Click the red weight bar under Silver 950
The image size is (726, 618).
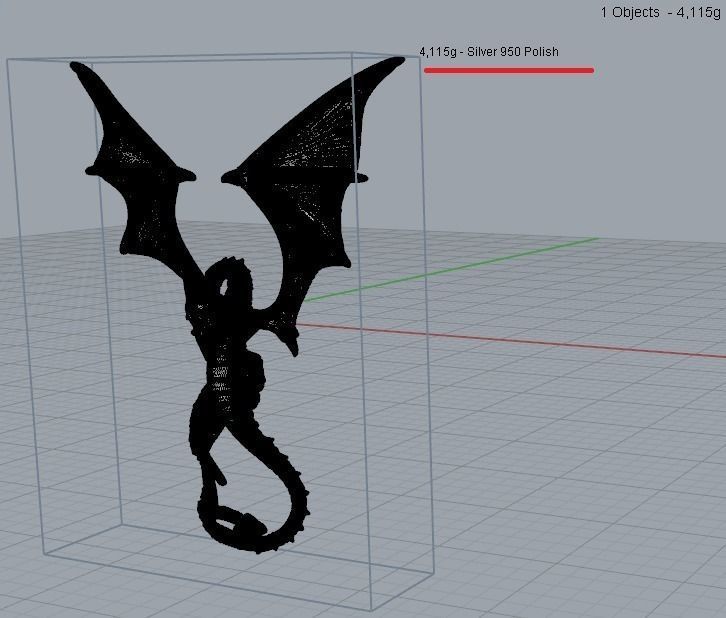[x=509, y=70]
